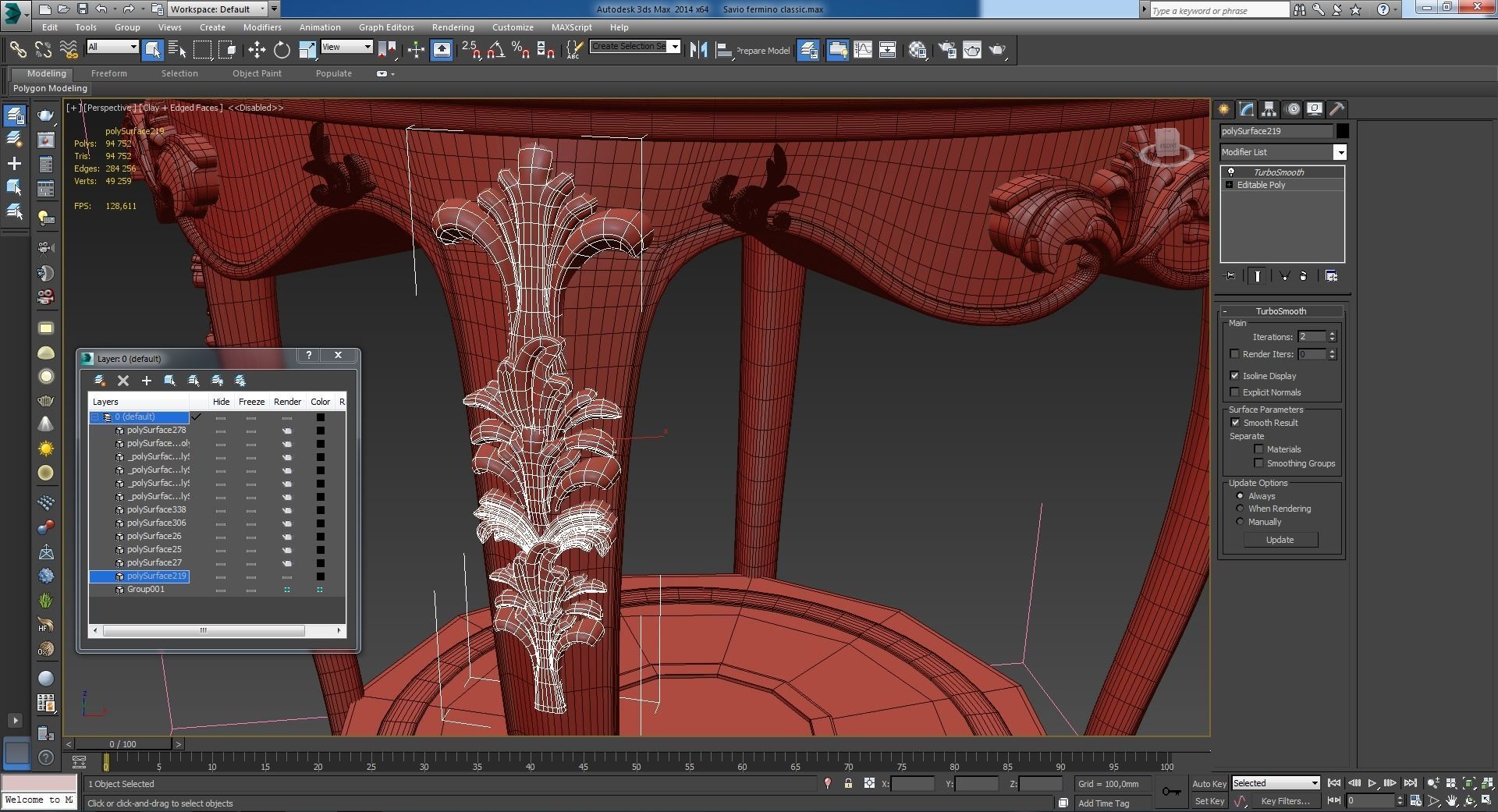Save file from quick access toolbar

tap(83, 9)
